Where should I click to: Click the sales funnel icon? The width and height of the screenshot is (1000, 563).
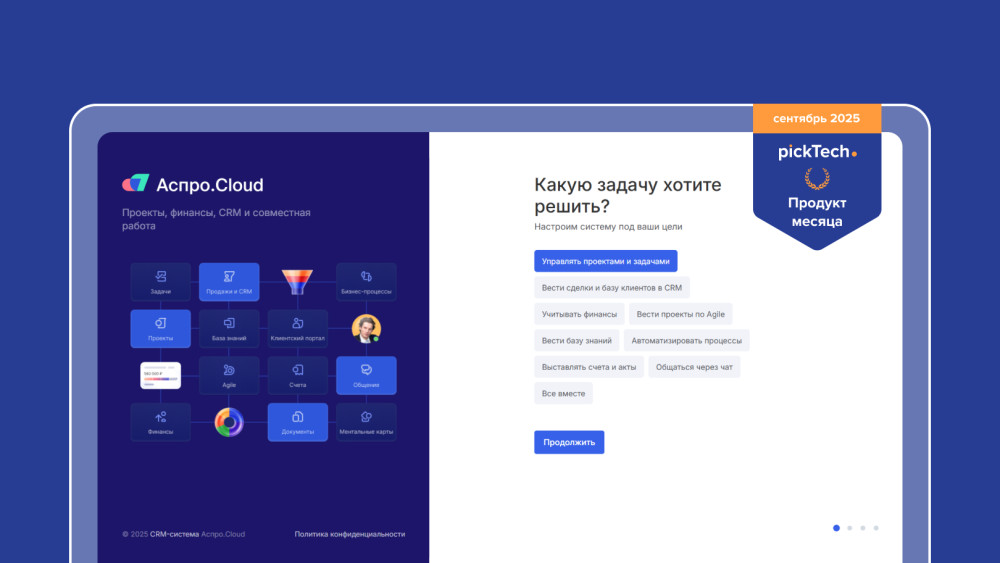297,281
